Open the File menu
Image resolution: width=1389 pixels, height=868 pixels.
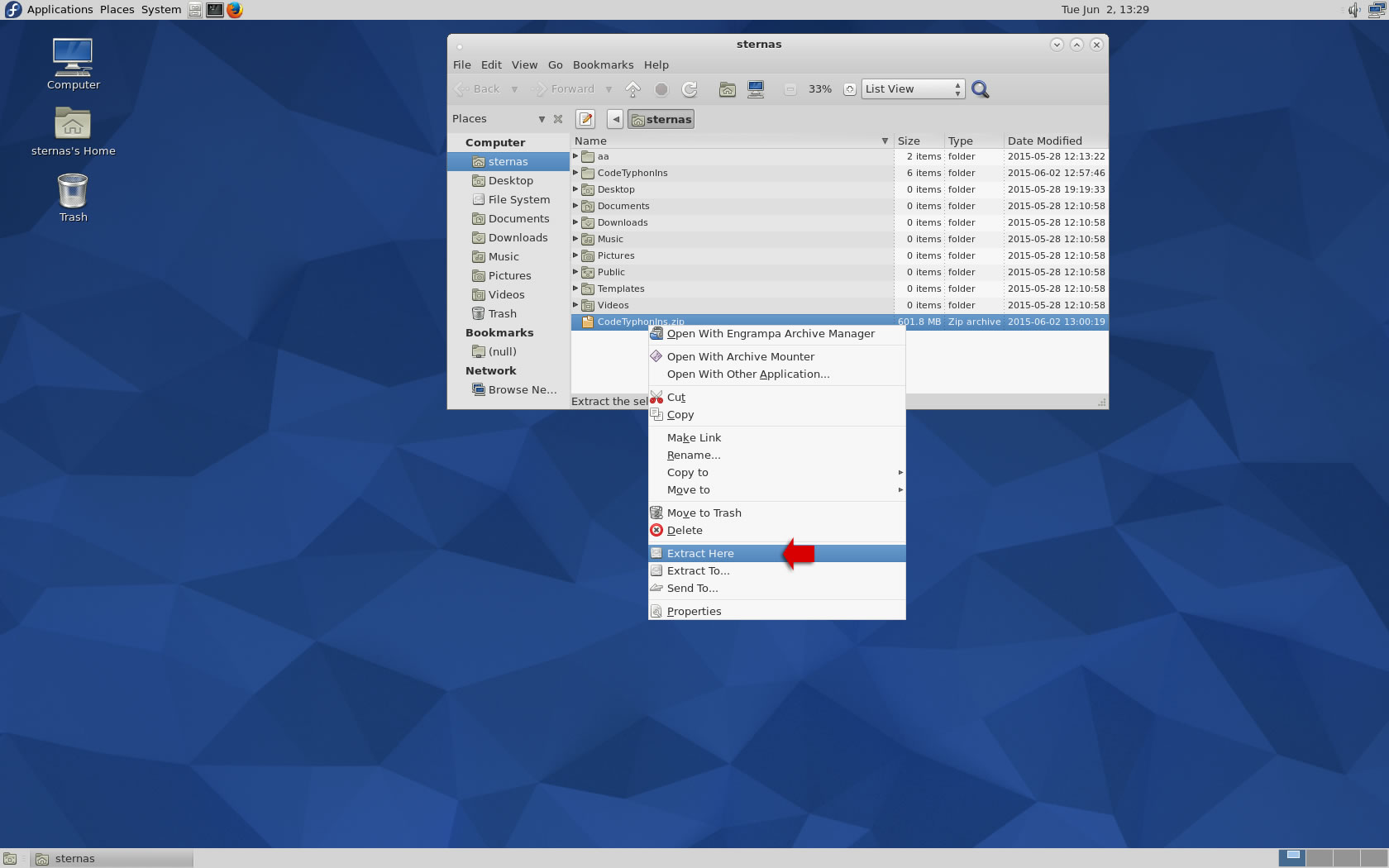[462, 64]
